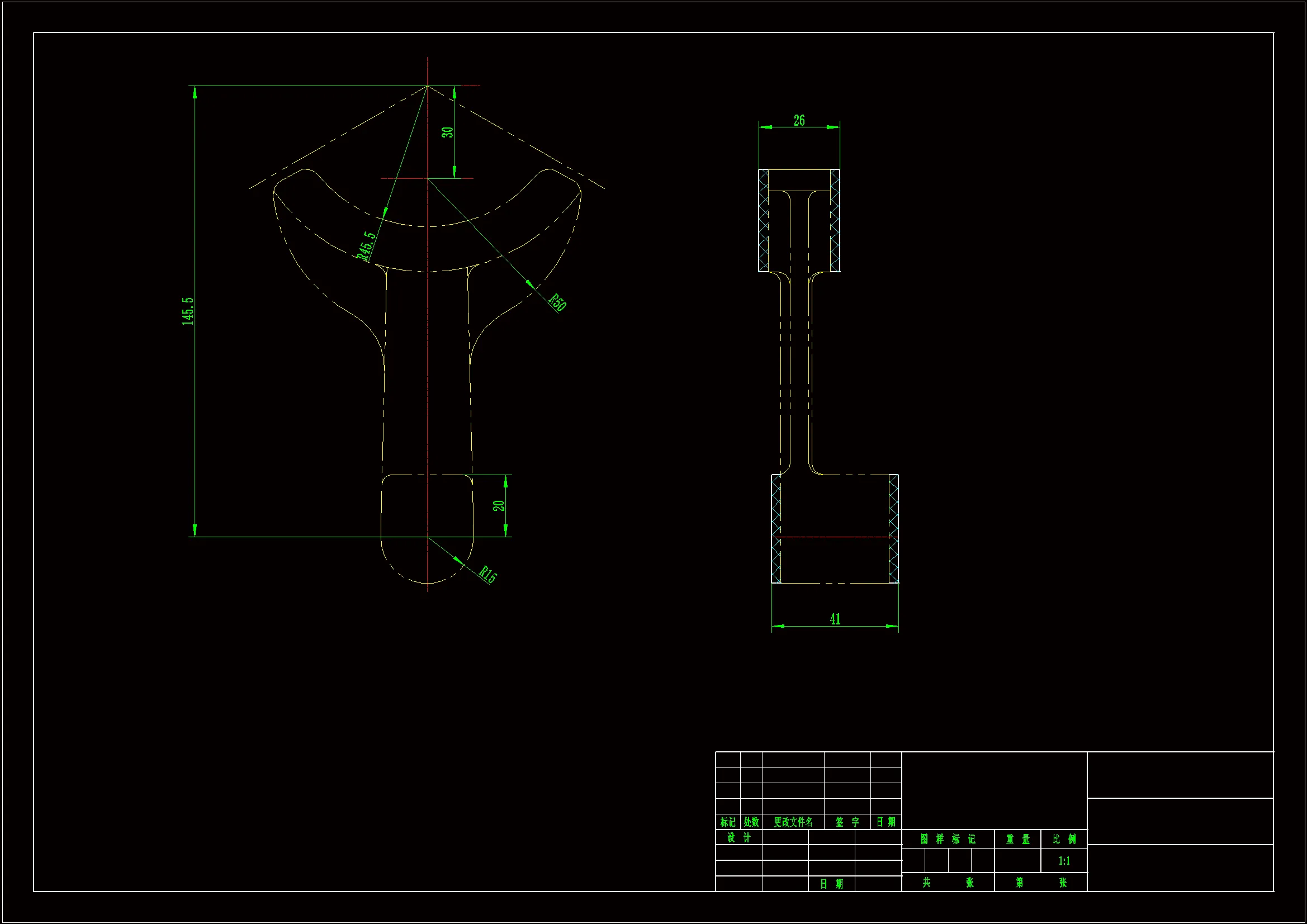Select the 共 sheet count label
Image resolution: width=1307 pixels, height=924 pixels.
926,883
